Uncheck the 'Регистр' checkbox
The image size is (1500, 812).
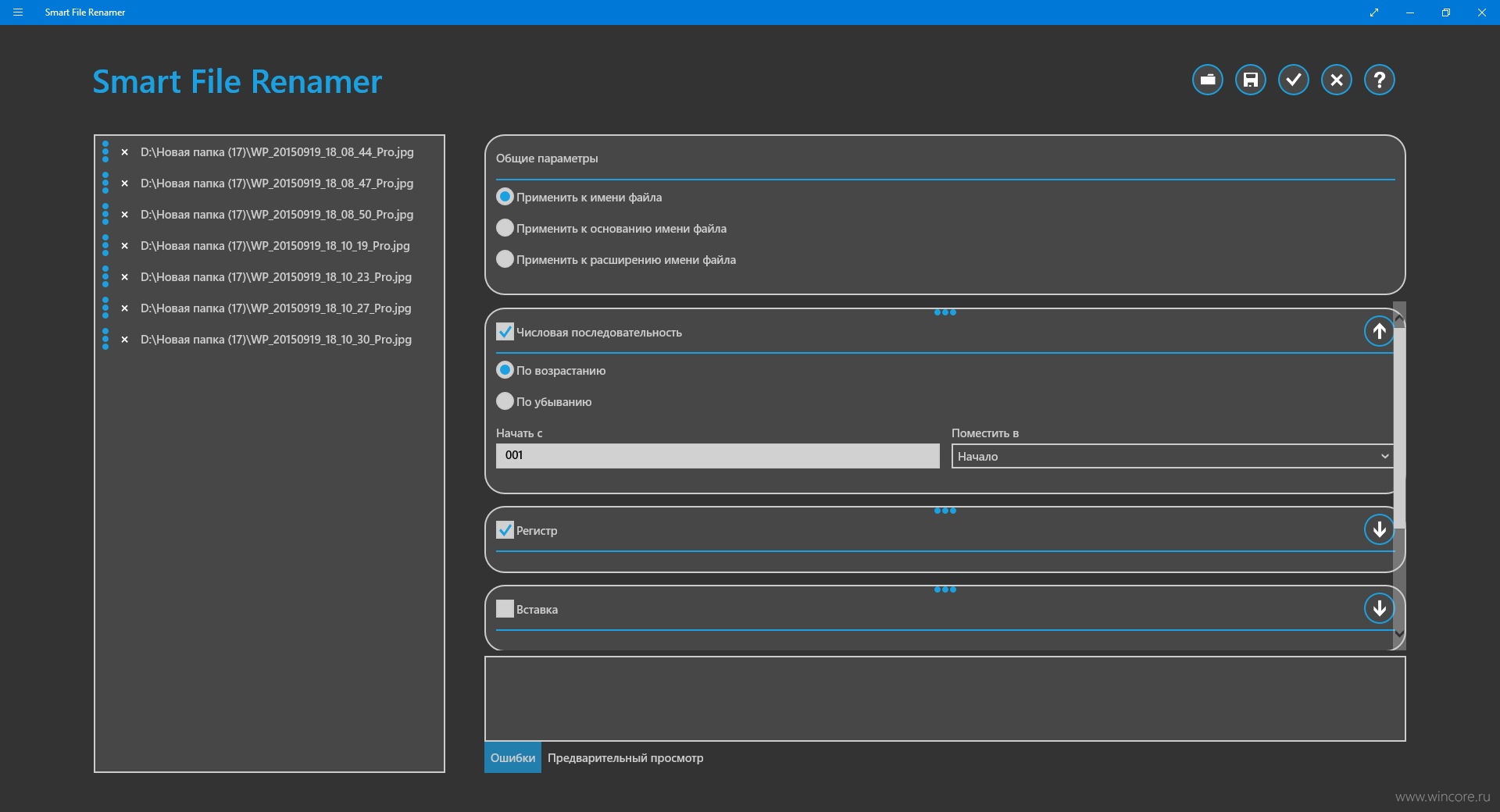[x=505, y=530]
